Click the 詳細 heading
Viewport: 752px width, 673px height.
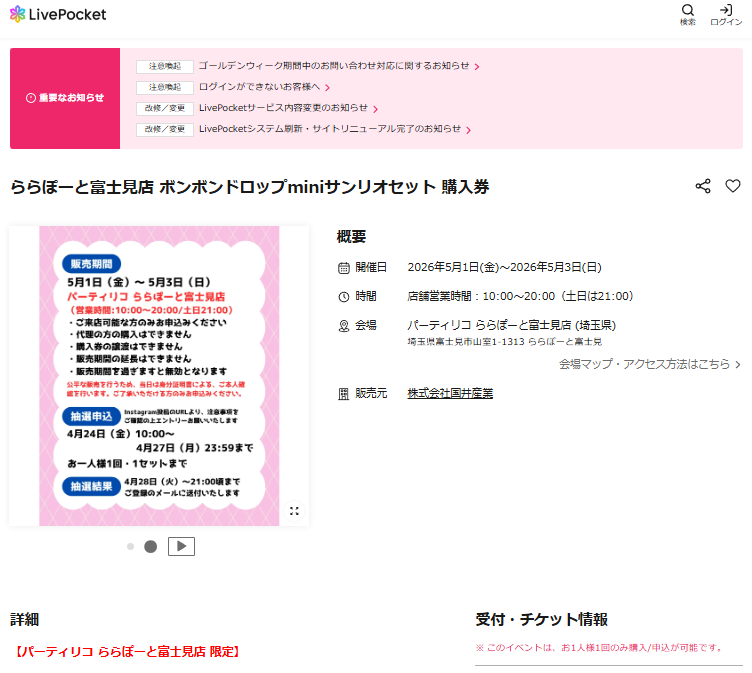click(24, 619)
